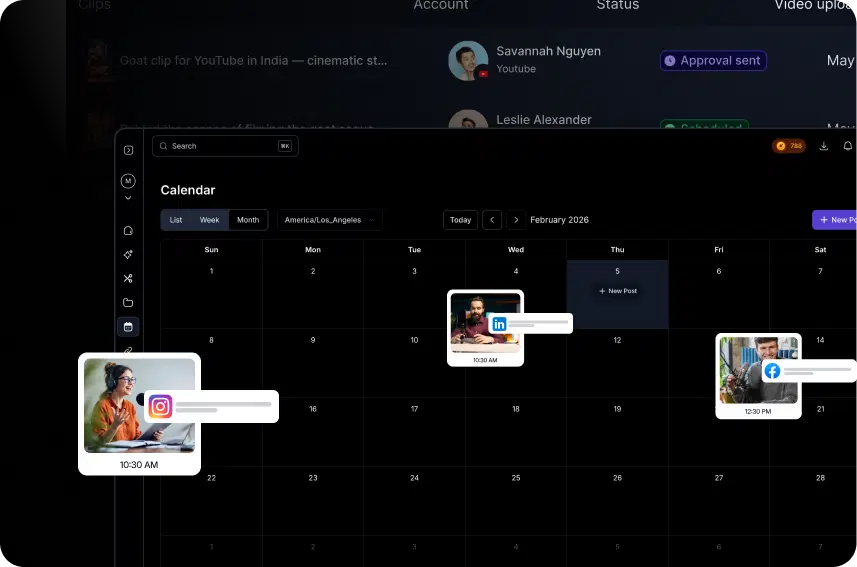Open the folder icon in sidebar
The image size is (857, 567).
(128, 302)
